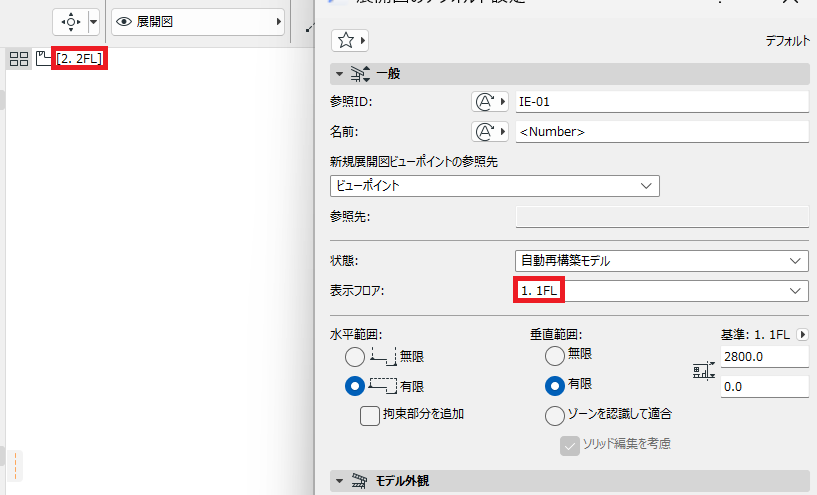The image size is (817, 495).
Task: Select ゾーンを認識して適合 radio option
Action: tap(554, 415)
